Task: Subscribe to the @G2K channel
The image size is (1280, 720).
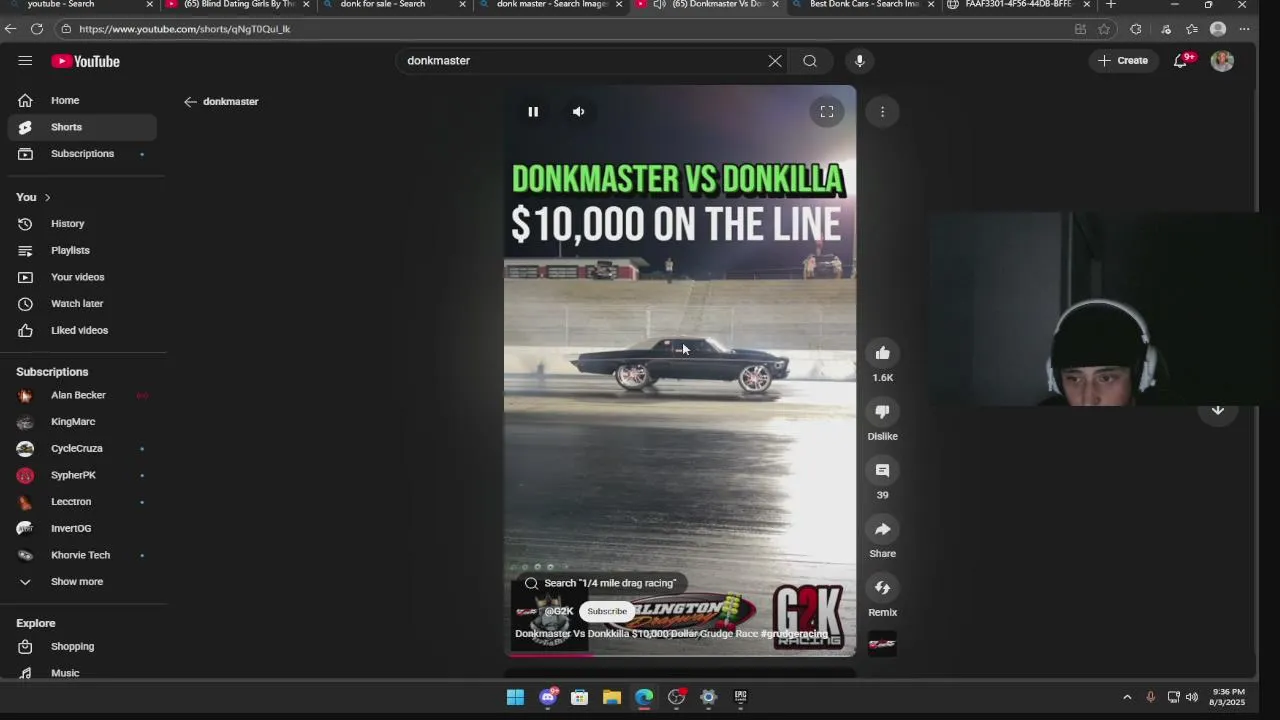Action: tap(607, 611)
